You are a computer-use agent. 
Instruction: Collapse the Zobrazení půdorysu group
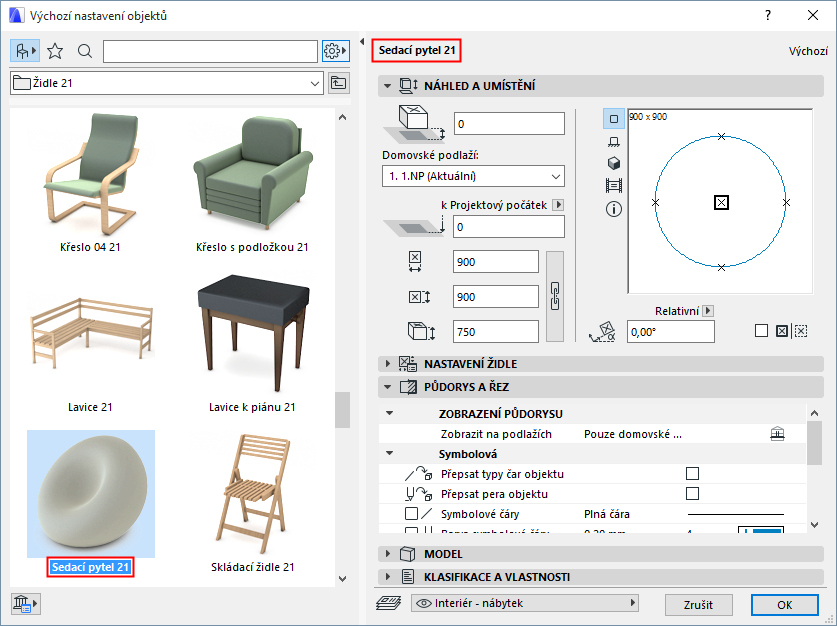click(390, 413)
